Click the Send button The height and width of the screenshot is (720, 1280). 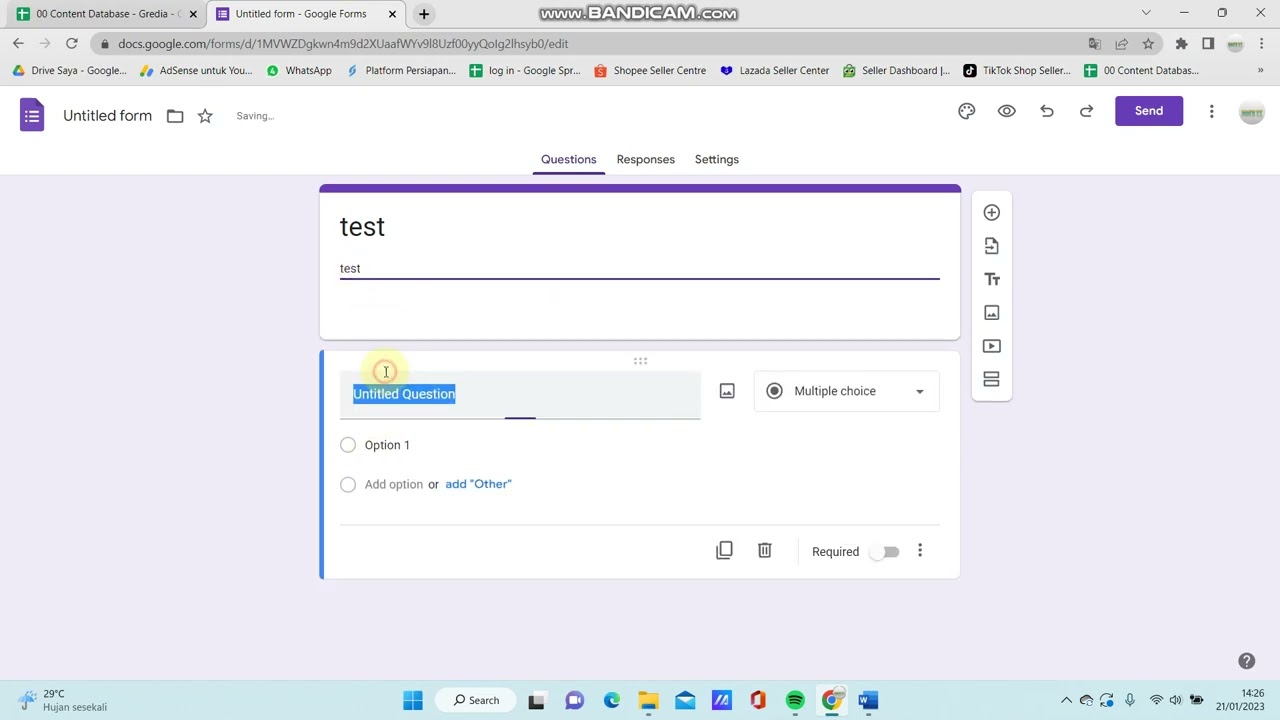[1148, 111]
